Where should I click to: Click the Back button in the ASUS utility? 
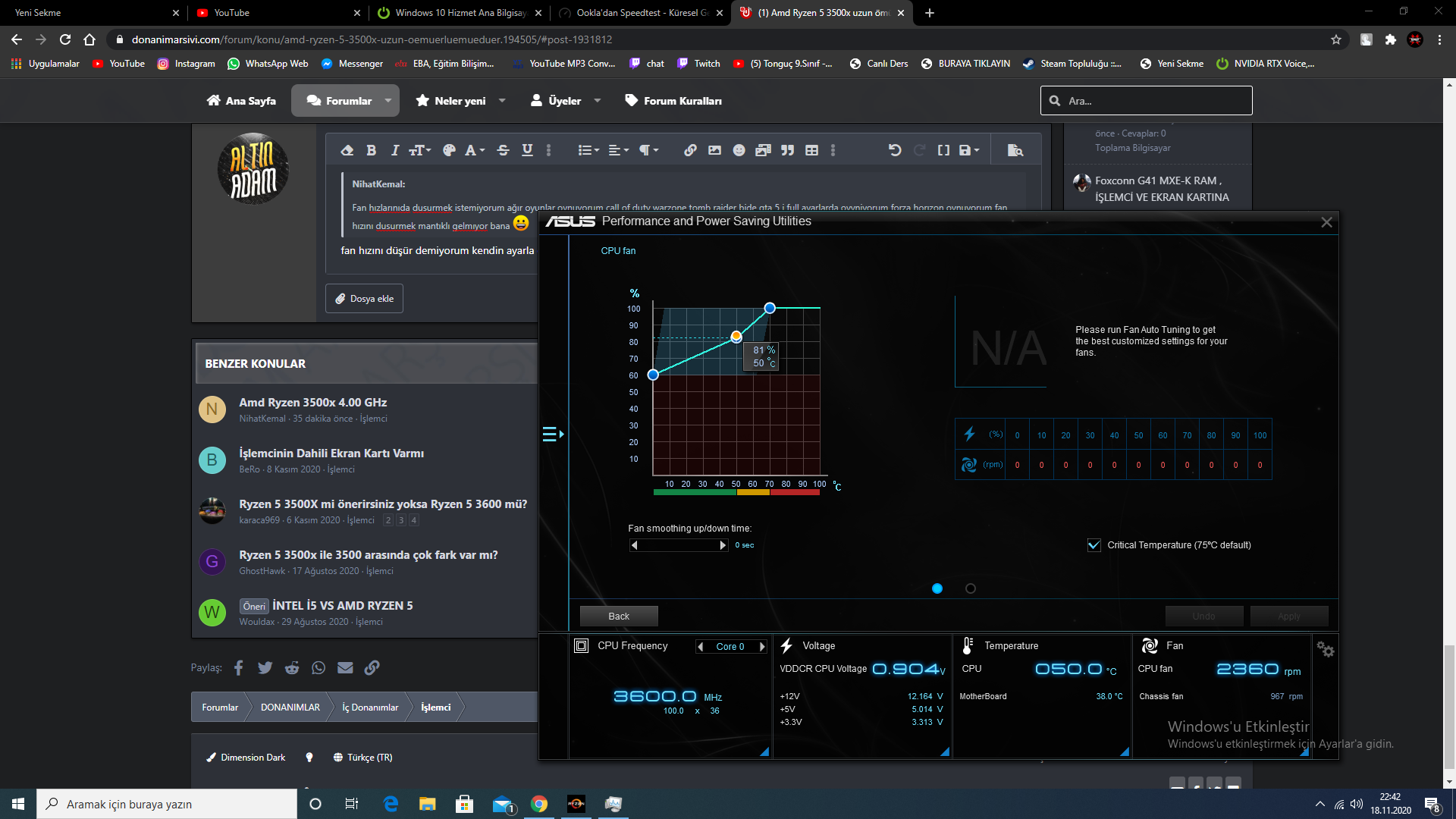[618, 617]
